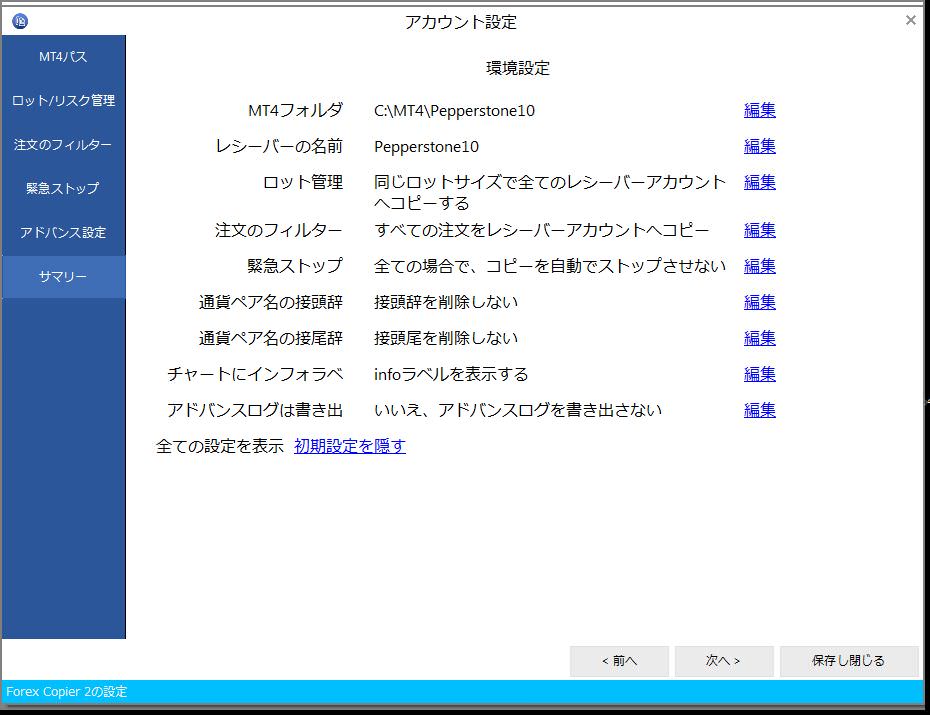Select the サマリー tab
This screenshot has height=715, width=930.
click(63, 277)
